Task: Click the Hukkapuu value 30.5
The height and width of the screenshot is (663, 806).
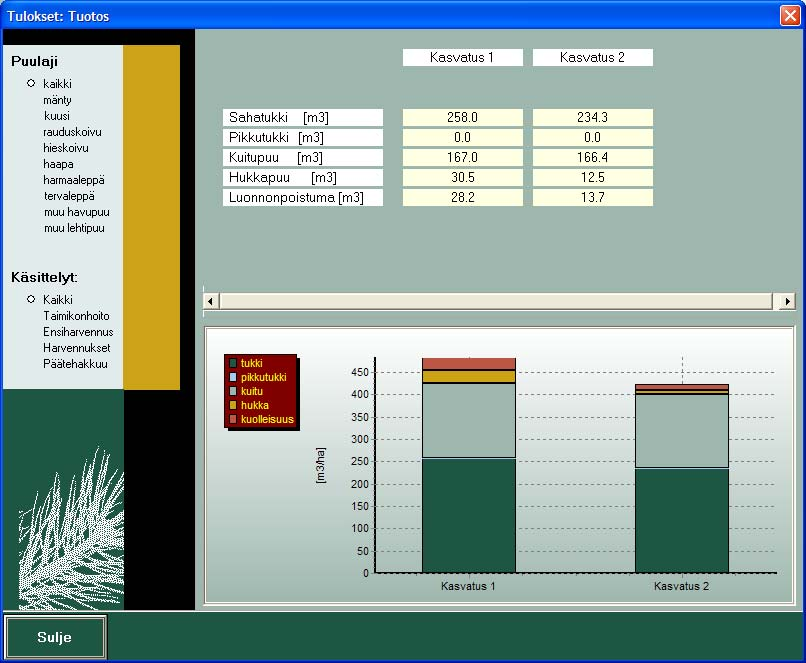Action: coord(463,178)
